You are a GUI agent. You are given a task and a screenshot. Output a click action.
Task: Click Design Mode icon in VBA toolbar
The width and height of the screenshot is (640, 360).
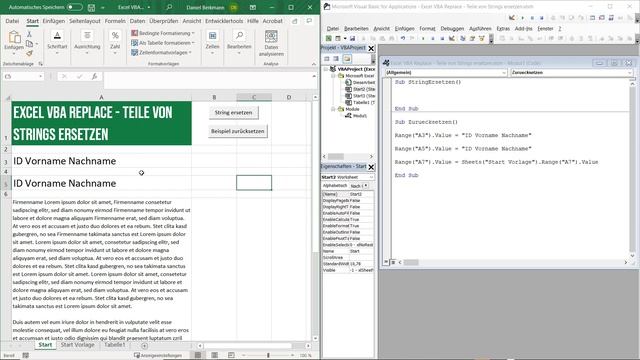point(452,38)
